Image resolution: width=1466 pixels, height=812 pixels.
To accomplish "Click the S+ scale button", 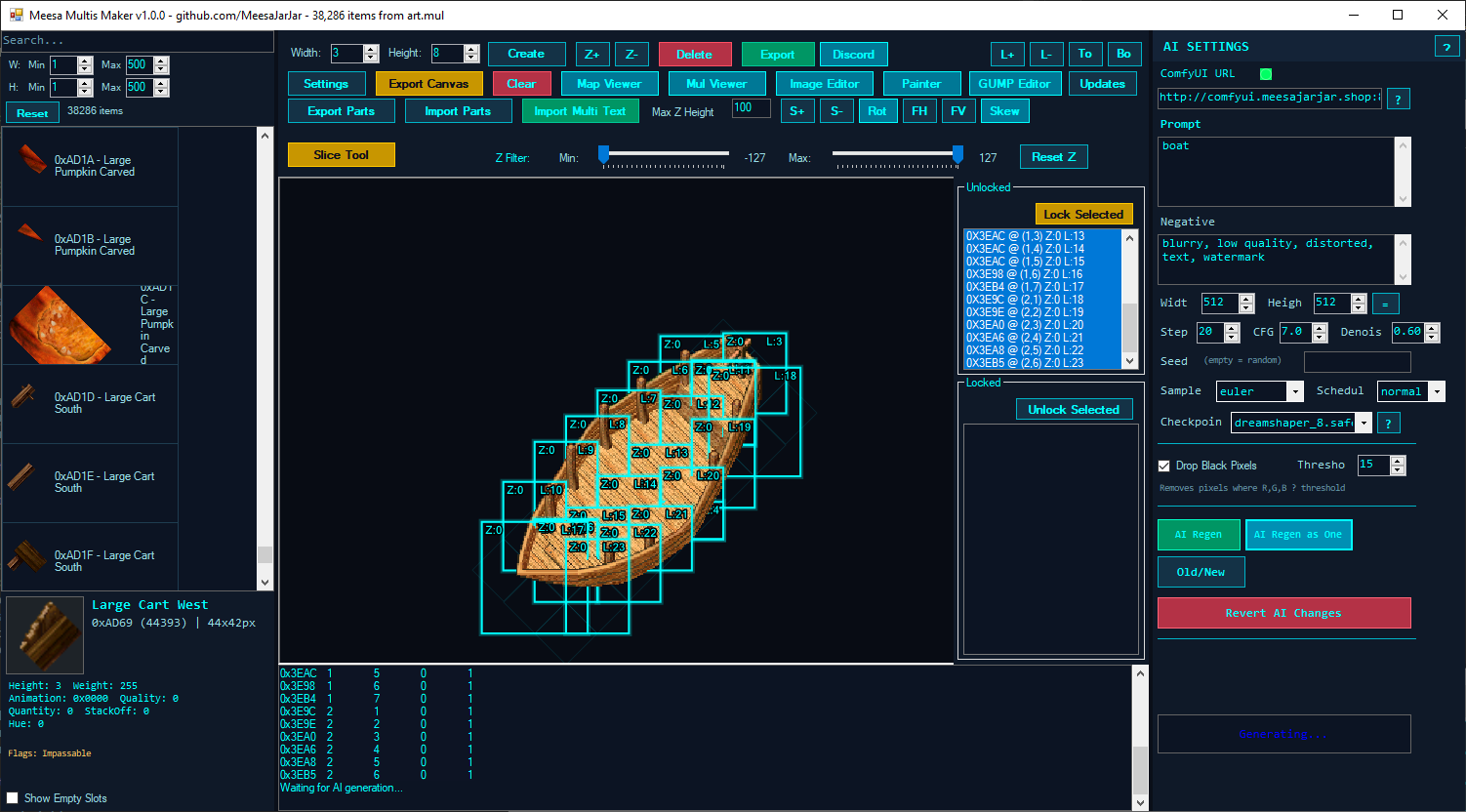I will coord(797,110).
